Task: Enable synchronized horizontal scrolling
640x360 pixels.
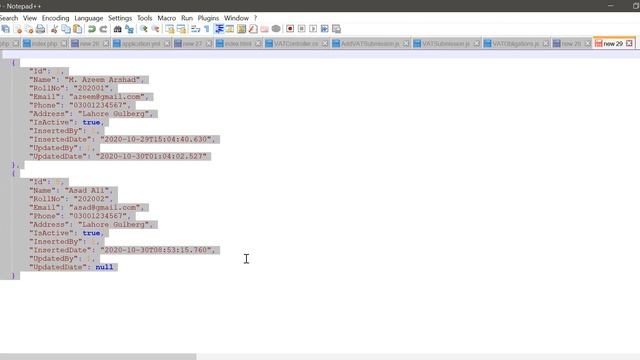Action: click(181, 29)
